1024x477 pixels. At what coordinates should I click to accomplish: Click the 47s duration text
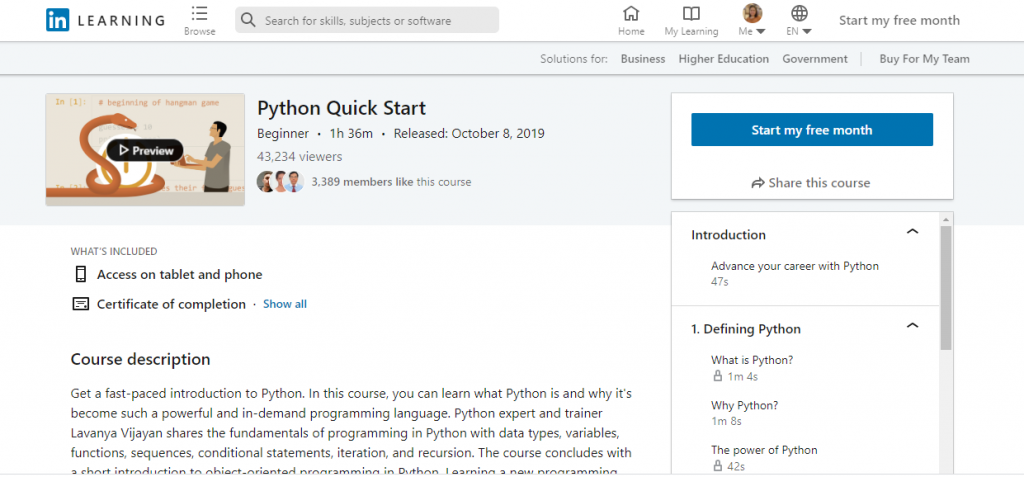pyautogui.click(x=720, y=282)
